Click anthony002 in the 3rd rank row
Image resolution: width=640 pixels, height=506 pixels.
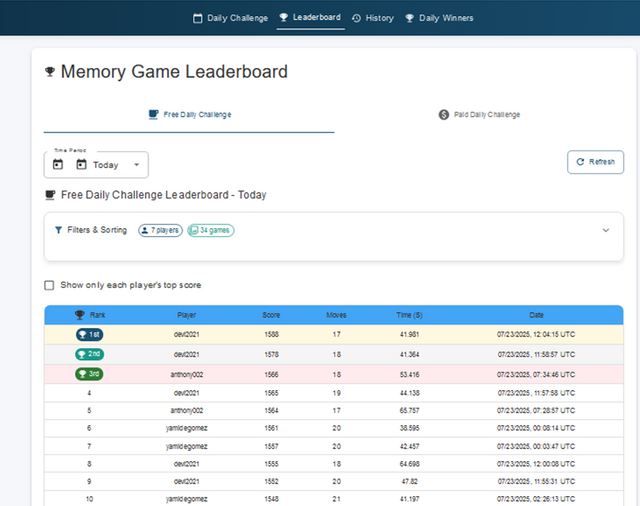(x=187, y=375)
